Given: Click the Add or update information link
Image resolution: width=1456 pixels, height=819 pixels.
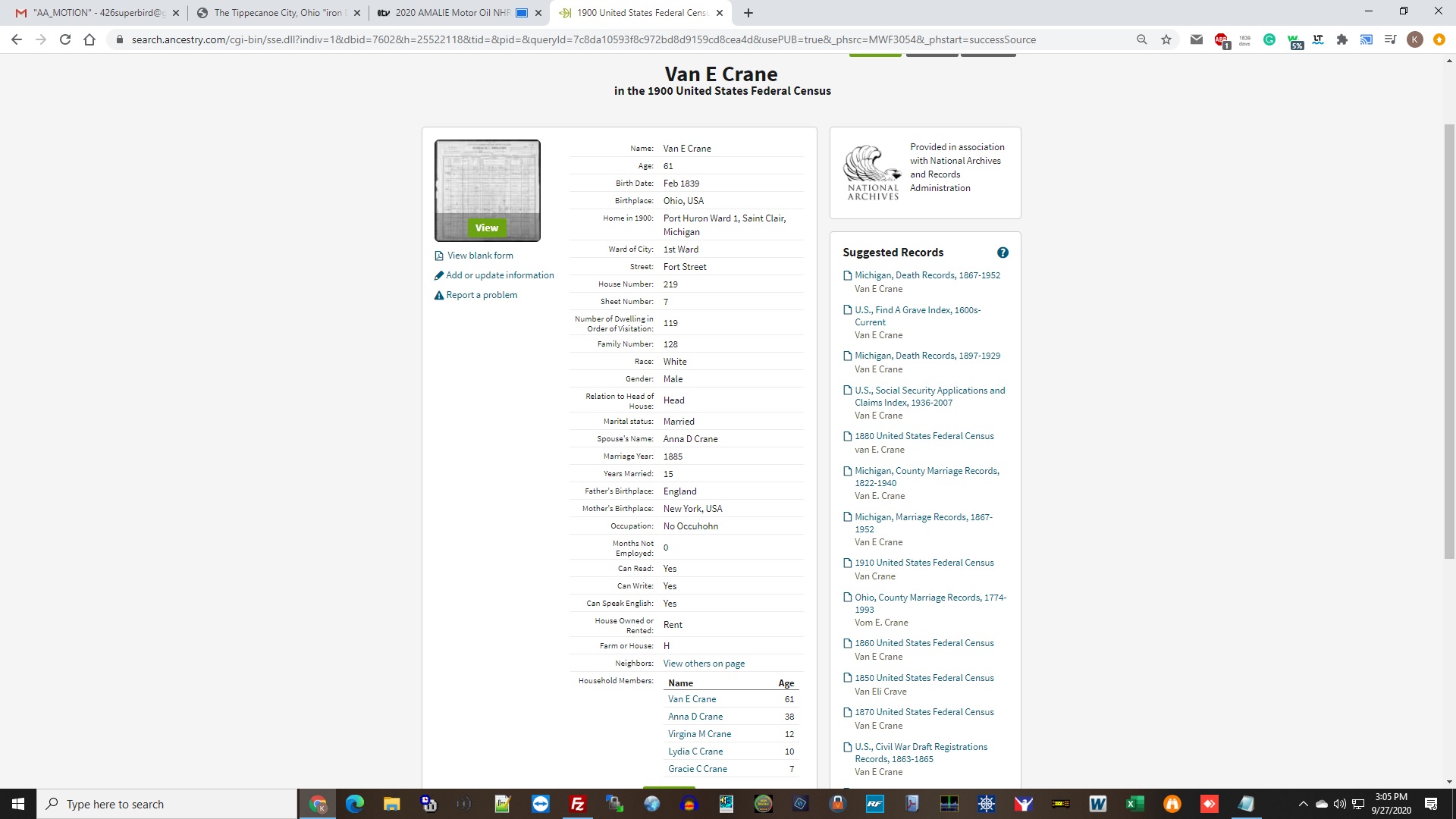Looking at the screenshot, I should [500, 275].
